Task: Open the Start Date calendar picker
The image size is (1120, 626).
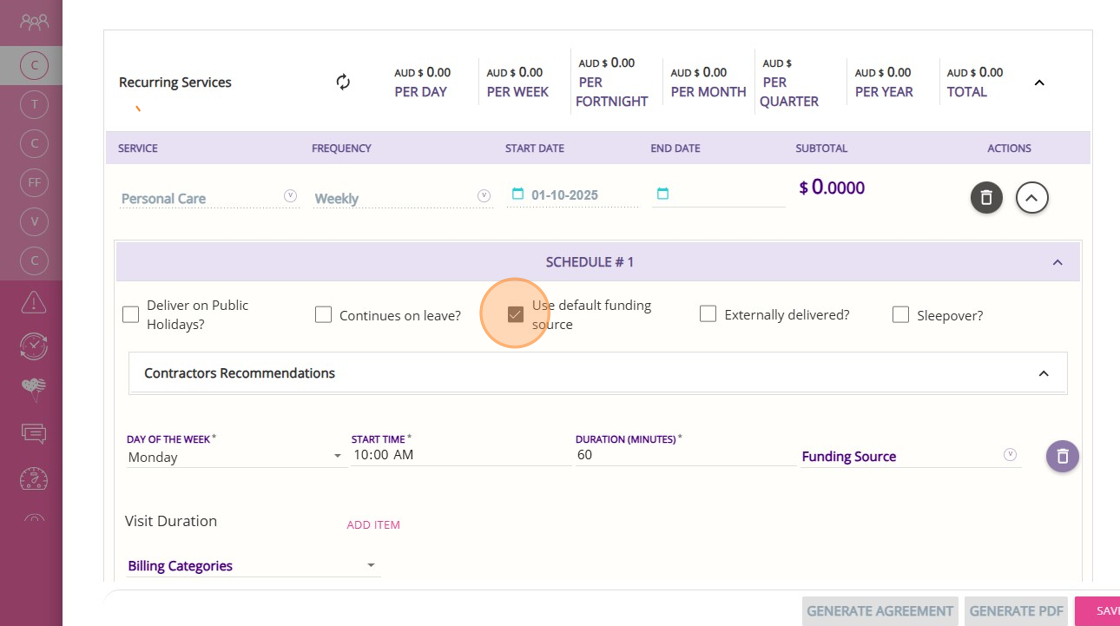Action: click(x=517, y=194)
